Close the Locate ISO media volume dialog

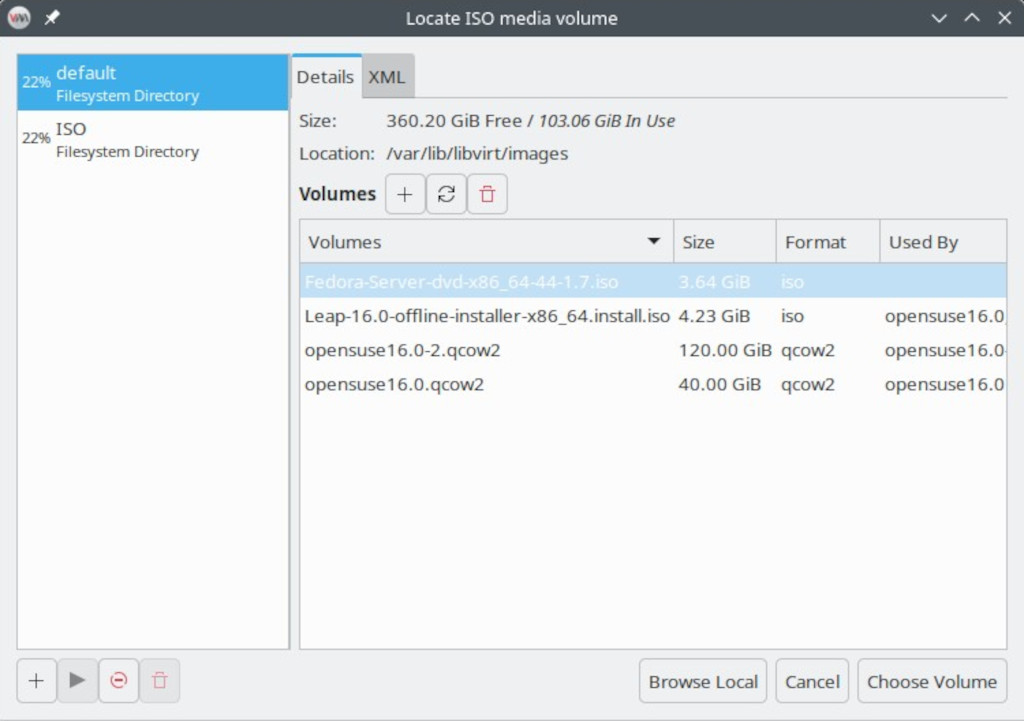(1004, 18)
